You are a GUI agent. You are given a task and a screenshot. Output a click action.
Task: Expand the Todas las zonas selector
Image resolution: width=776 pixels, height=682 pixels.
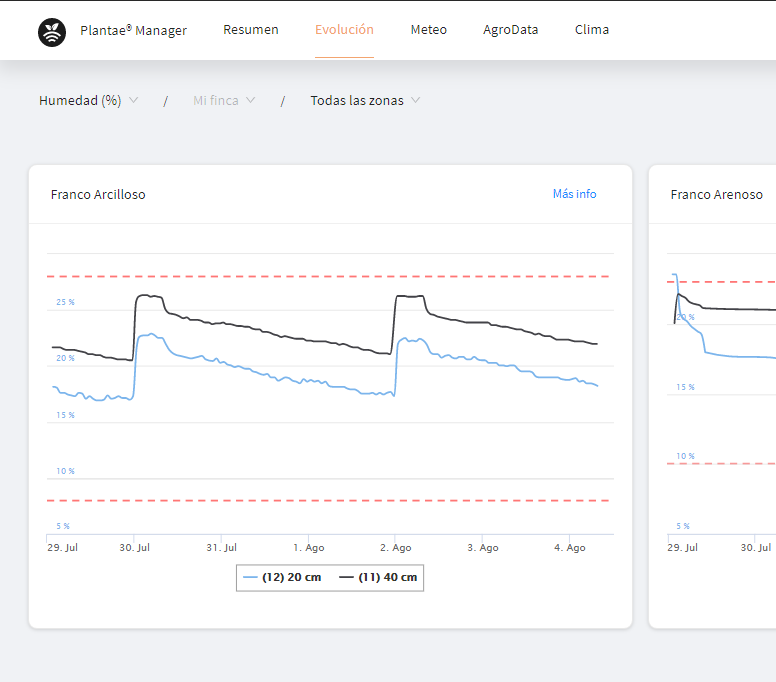point(365,101)
